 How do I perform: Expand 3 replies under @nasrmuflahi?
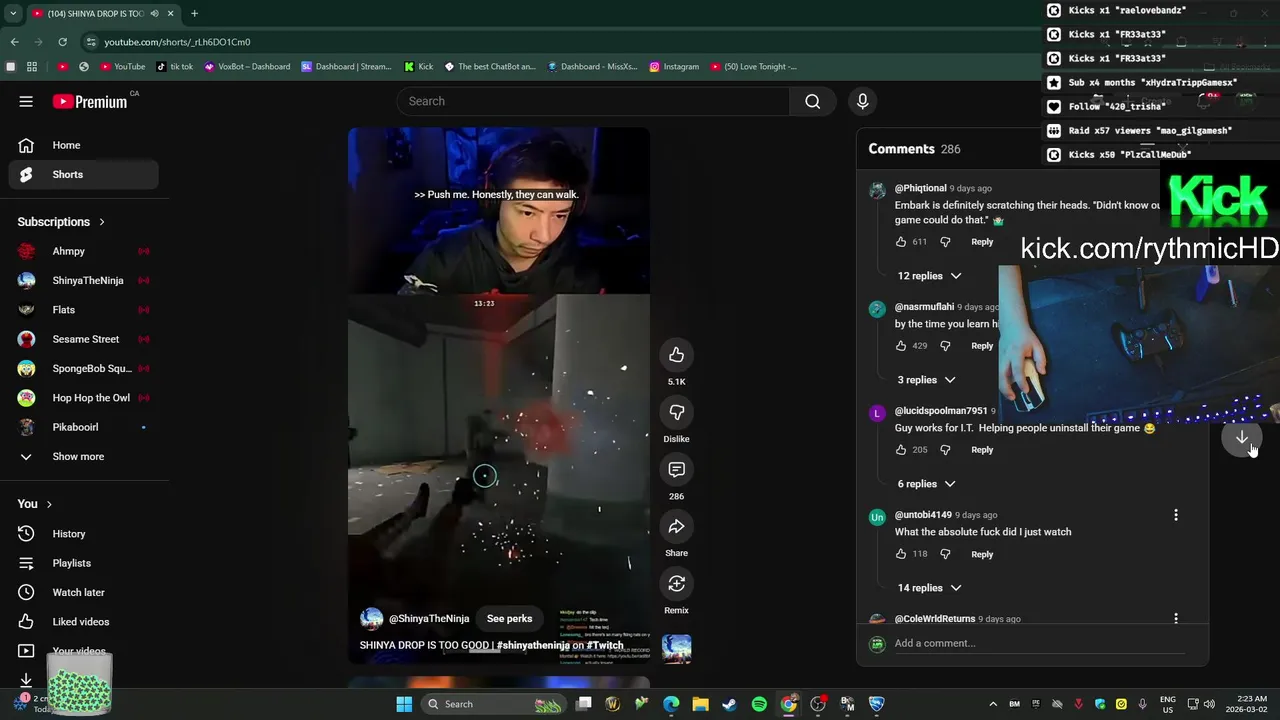click(x=927, y=380)
